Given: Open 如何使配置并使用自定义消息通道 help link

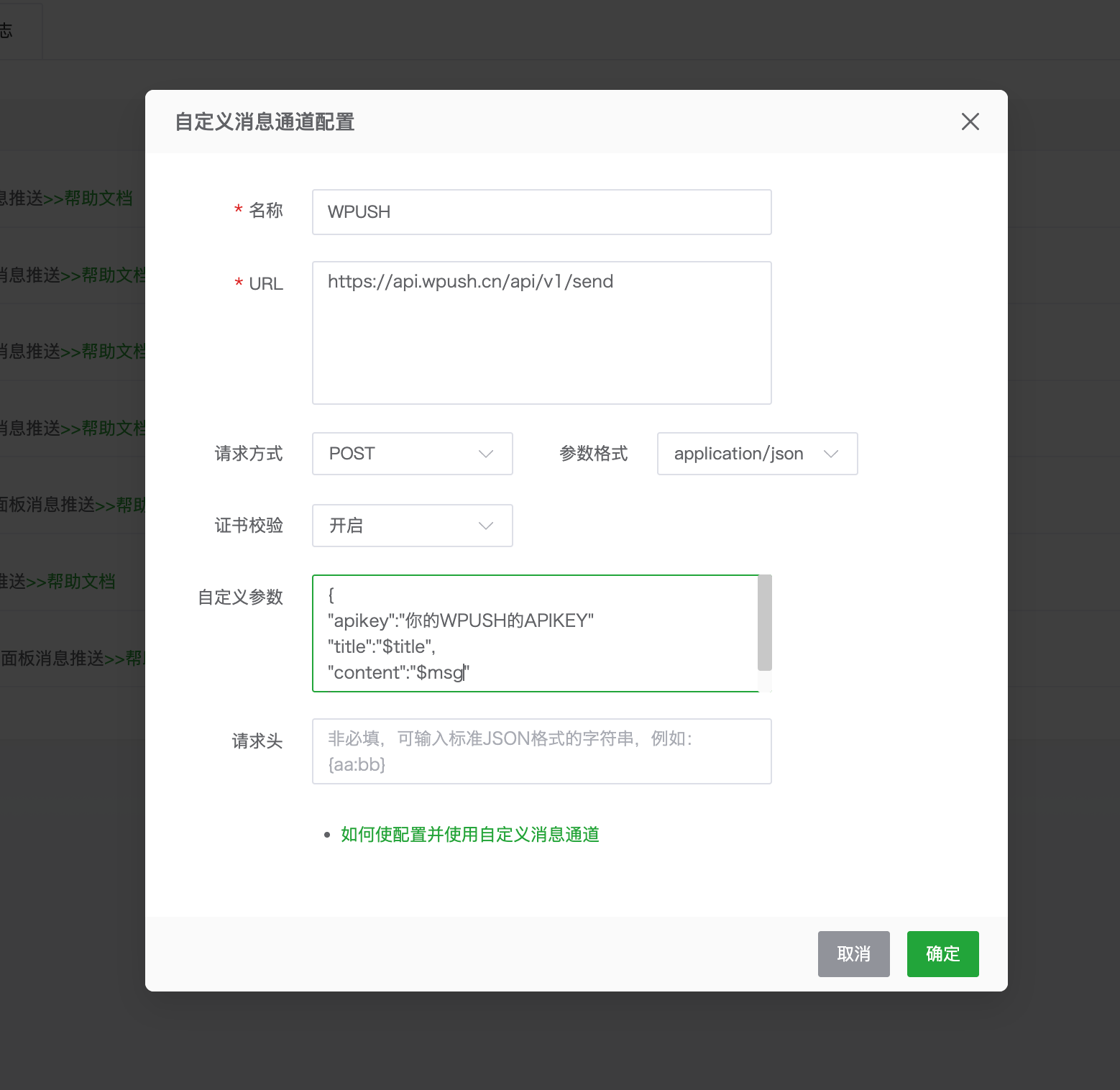Looking at the screenshot, I should (x=470, y=834).
